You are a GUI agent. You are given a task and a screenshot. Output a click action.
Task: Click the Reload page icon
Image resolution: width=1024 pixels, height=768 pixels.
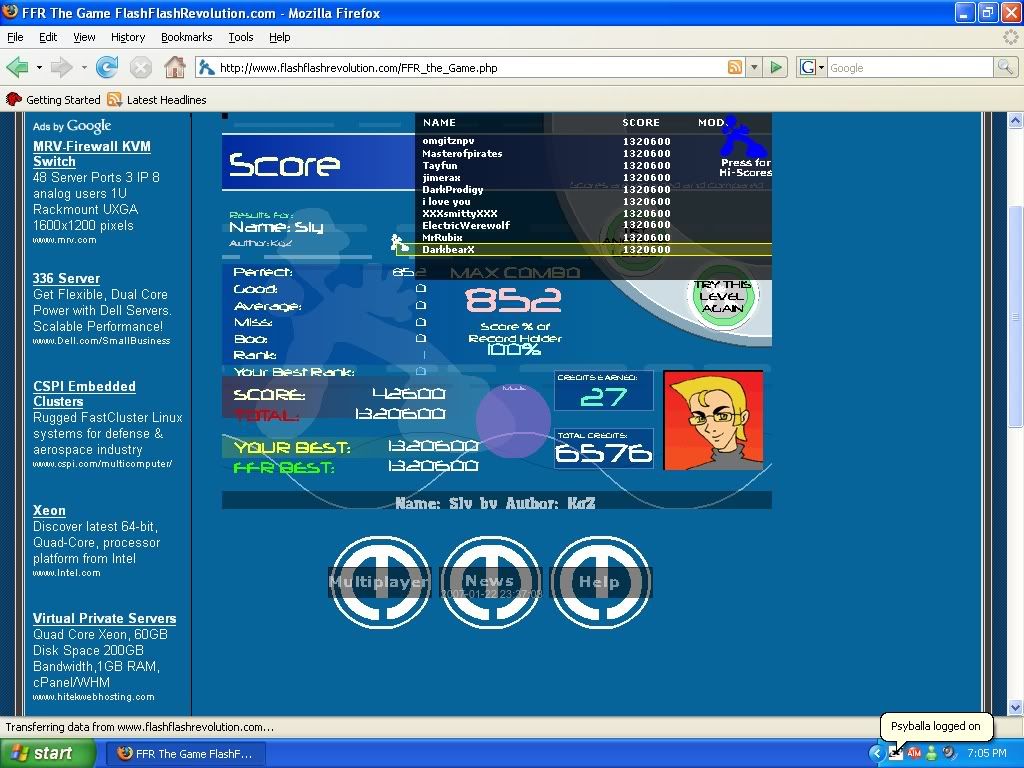click(x=107, y=68)
